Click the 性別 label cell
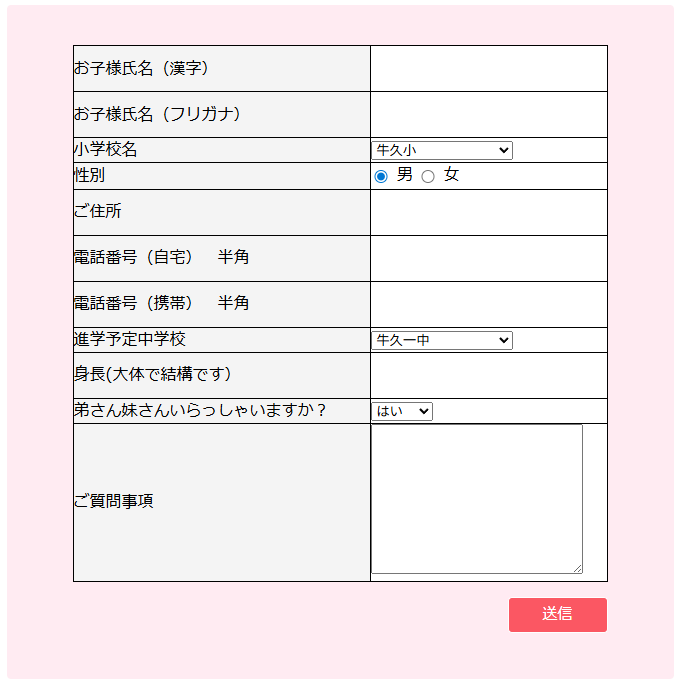Screen dimensions: 678x679 pos(221,176)
